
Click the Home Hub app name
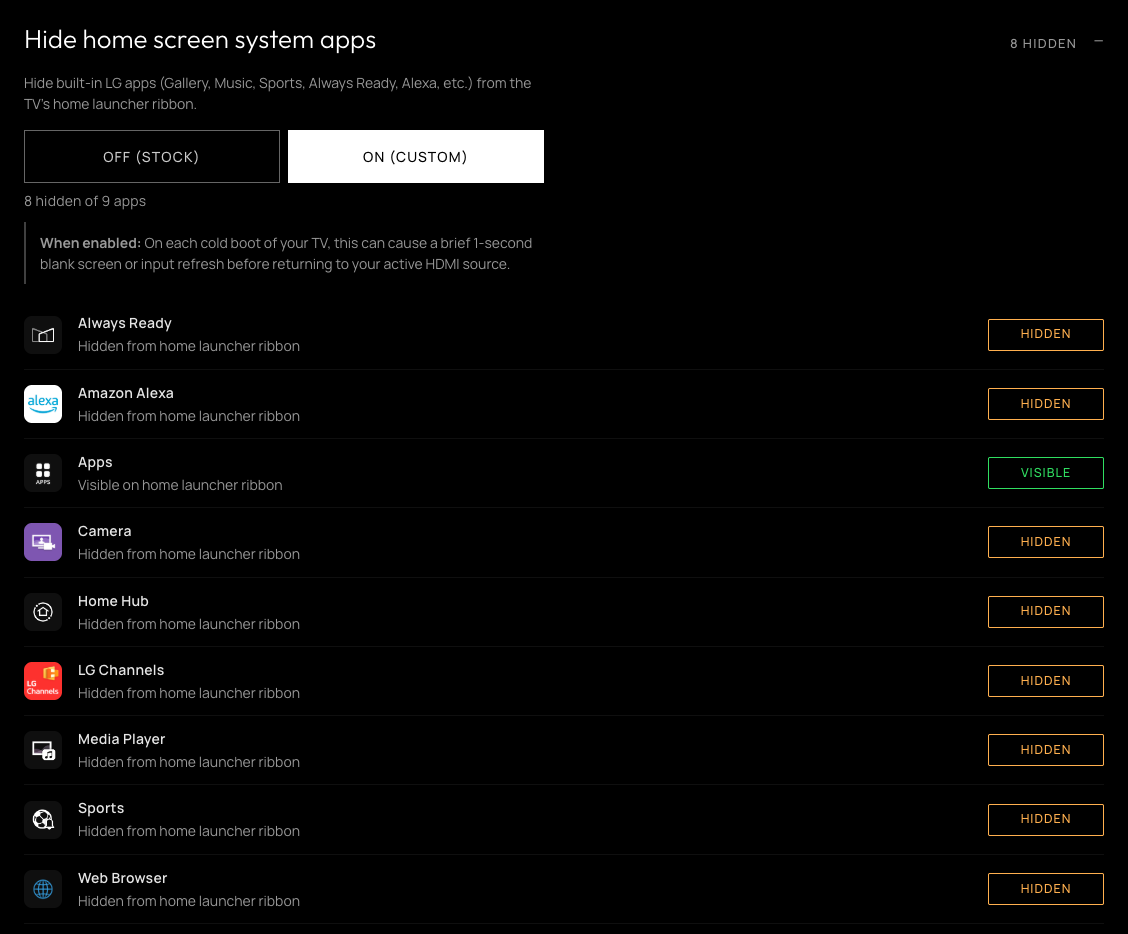[113, 601]
